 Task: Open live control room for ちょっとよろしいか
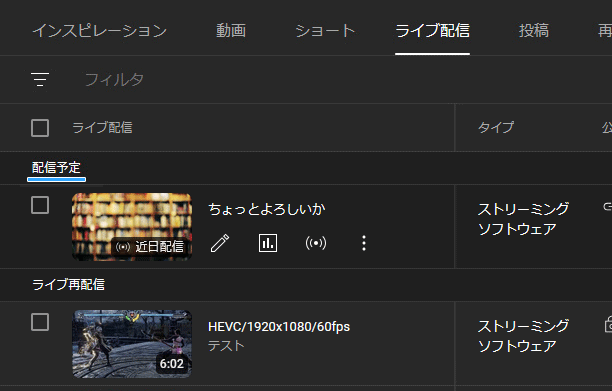pyautogui.click(x=316, y=243)
